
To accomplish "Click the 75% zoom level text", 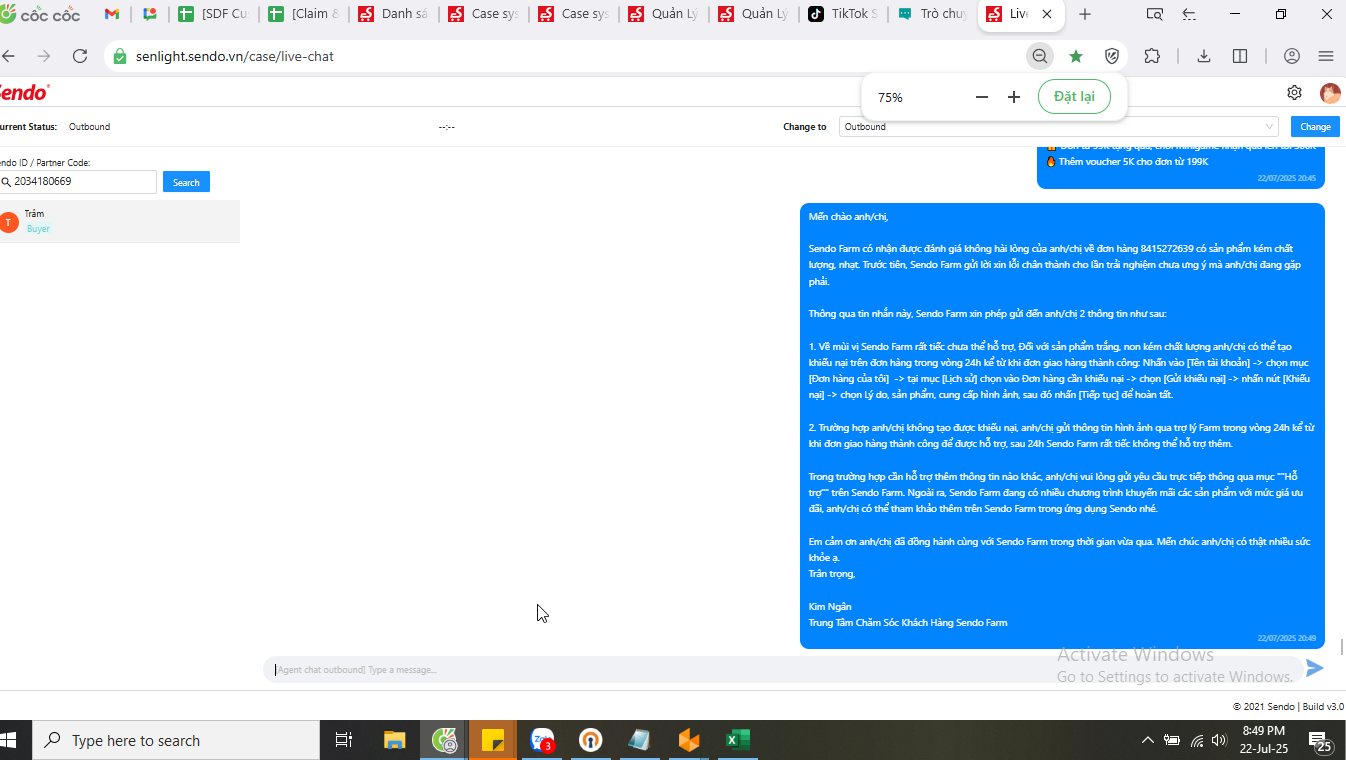I will coord(890,97).
